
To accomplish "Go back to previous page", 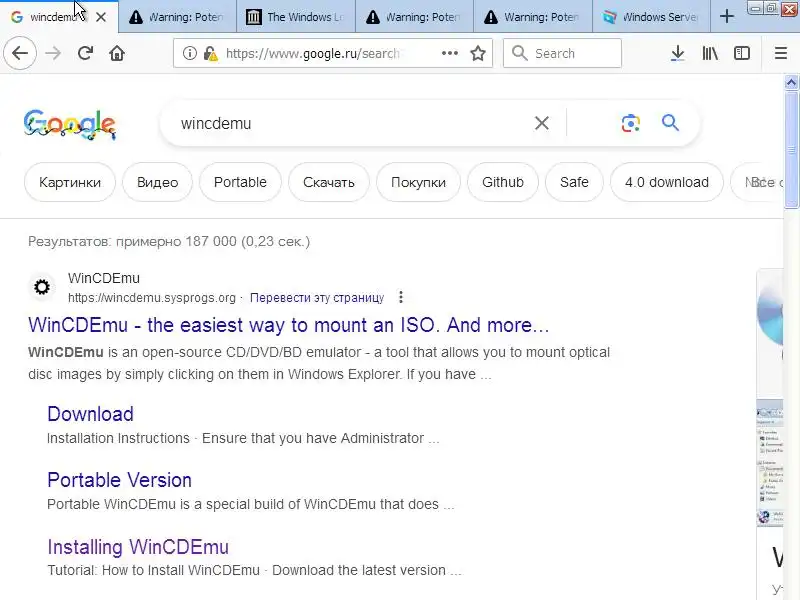I will (x=20, y=53).
